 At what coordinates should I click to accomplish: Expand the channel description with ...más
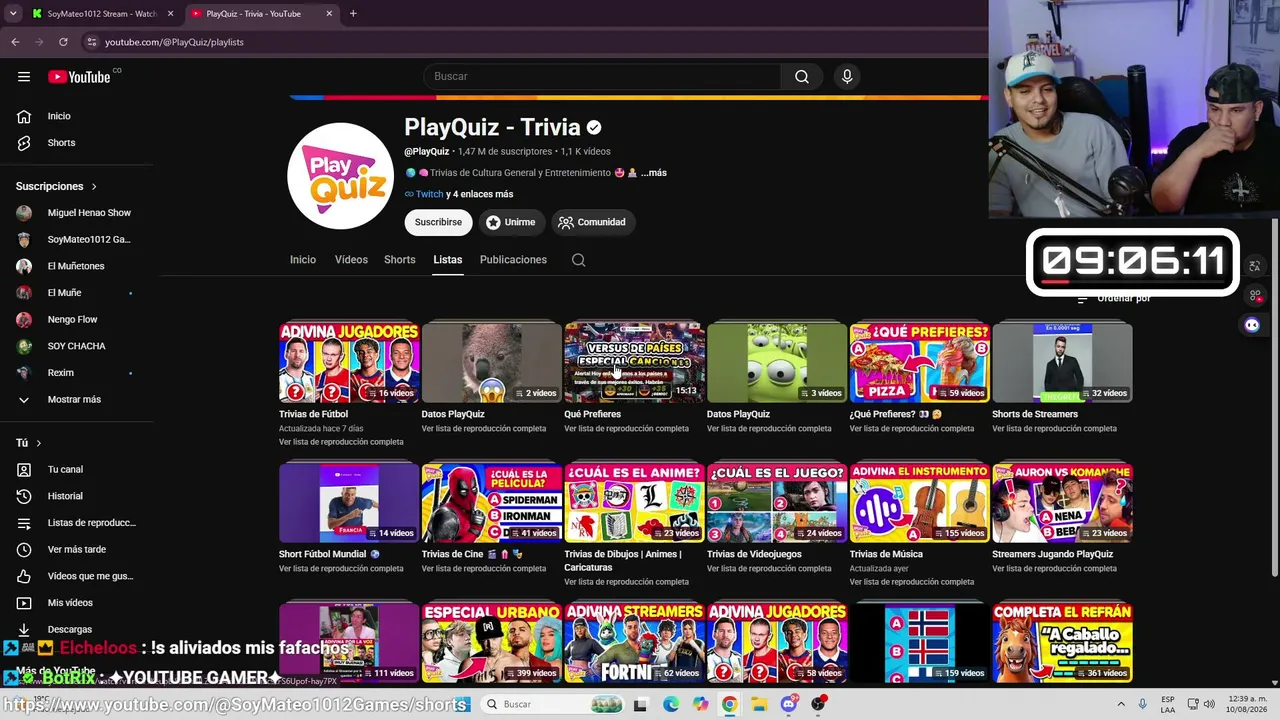653,173
